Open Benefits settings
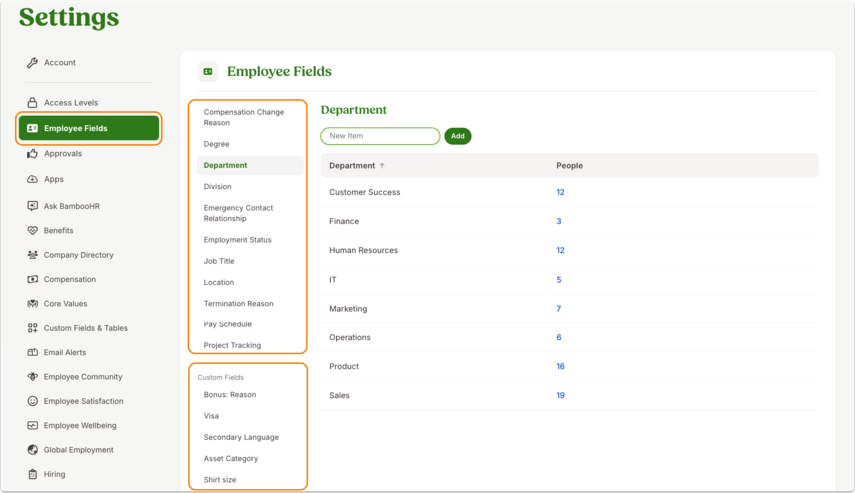The height and width of the screenshot is (493, 855). pyautogui.click(x=58, y=231)
